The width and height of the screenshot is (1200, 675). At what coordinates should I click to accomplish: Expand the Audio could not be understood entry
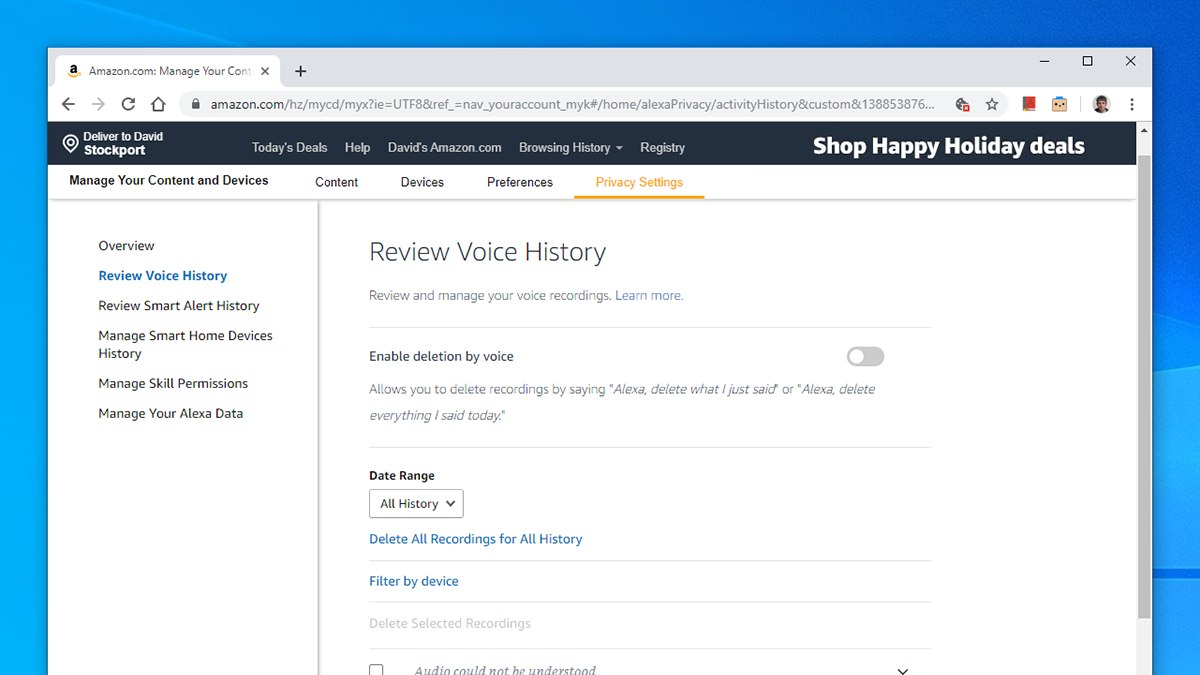pos(902,671)
